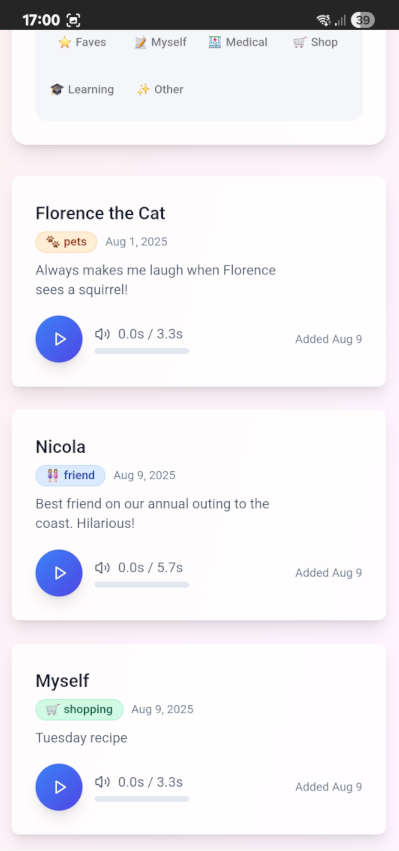This screenshot has height=851, width=399.
Task: Tap the speaker icon on Florence's card
Action: click(102, 334)
